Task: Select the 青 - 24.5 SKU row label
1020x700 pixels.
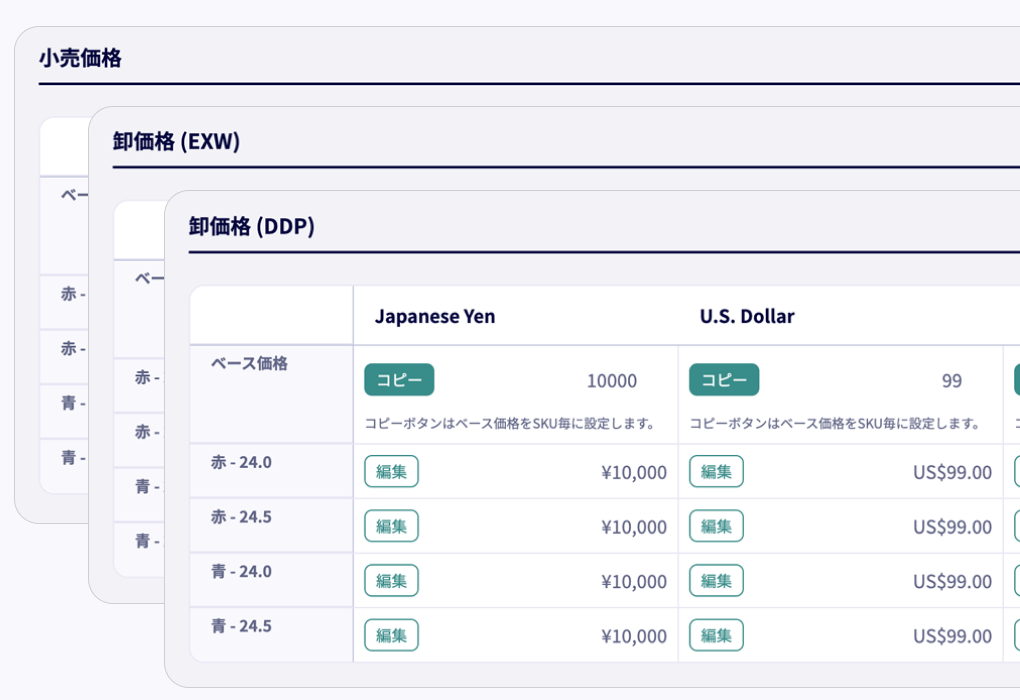Action: [241, 626]
